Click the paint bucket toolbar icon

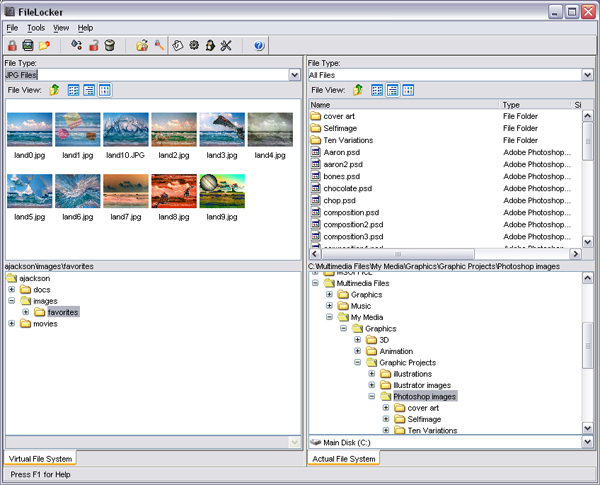77,46
